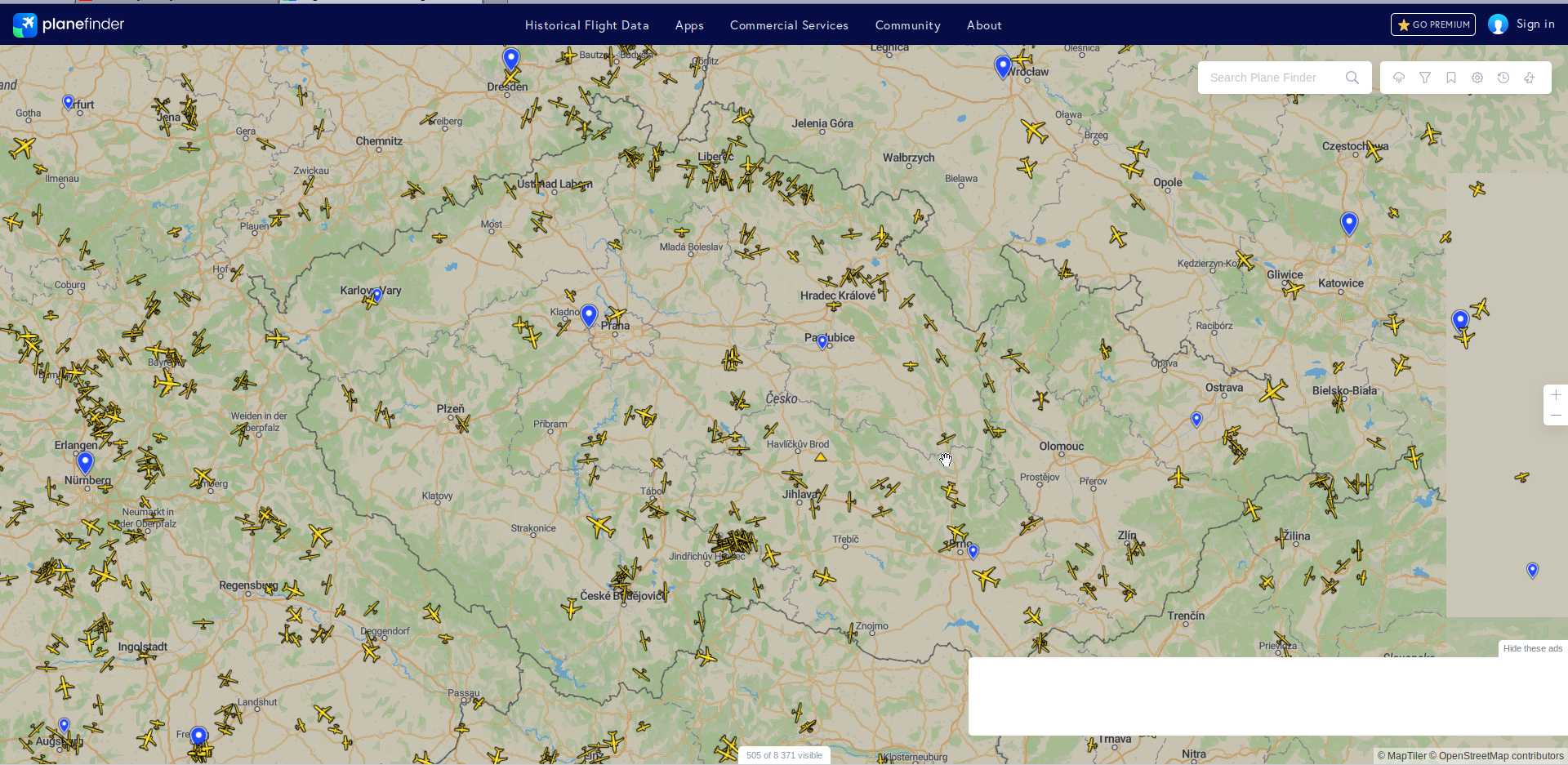Zoom out of the map with minus button
Screen dimensions: 1568x765
coord(1556,416)
